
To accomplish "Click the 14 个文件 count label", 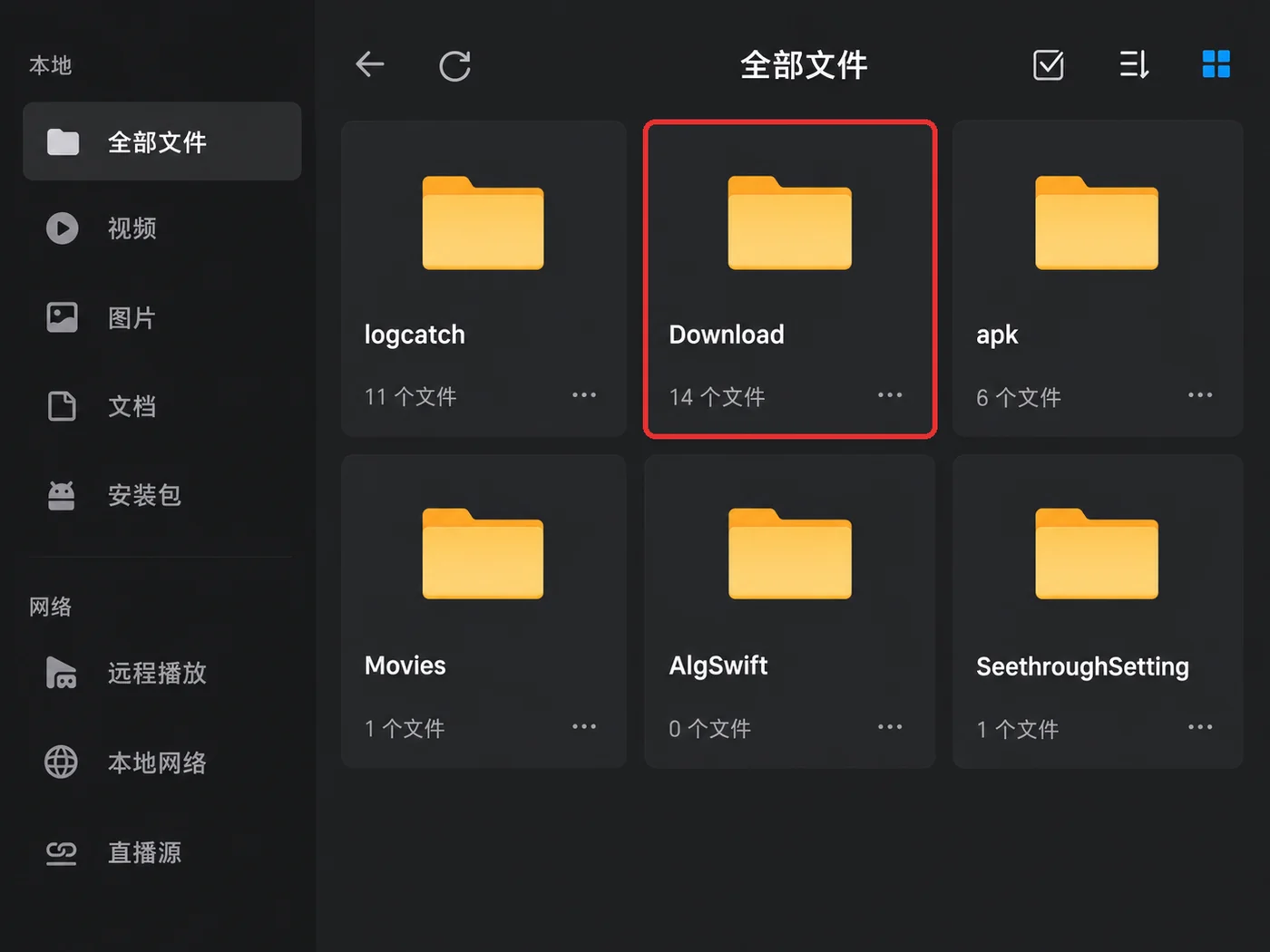I will coord(717,397).
